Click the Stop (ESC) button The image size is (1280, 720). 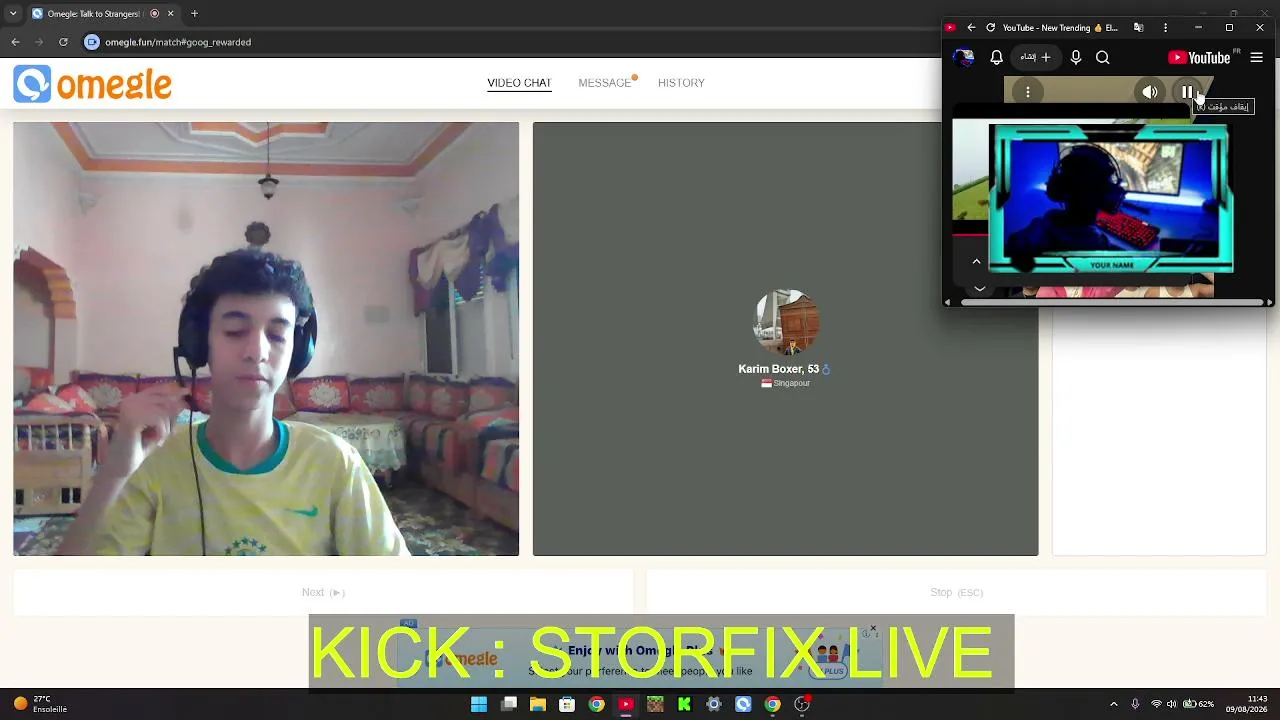coord(956,592)
